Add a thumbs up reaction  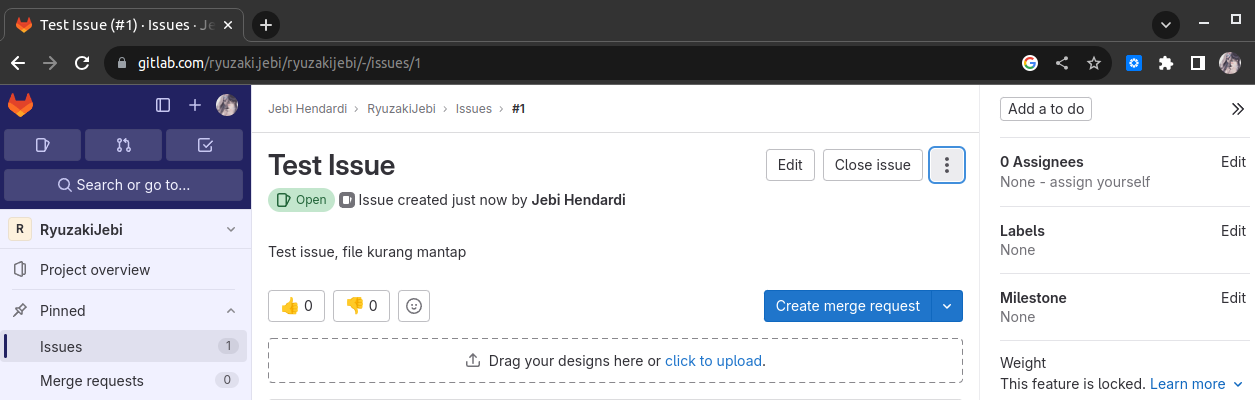[x=297, y=306]
